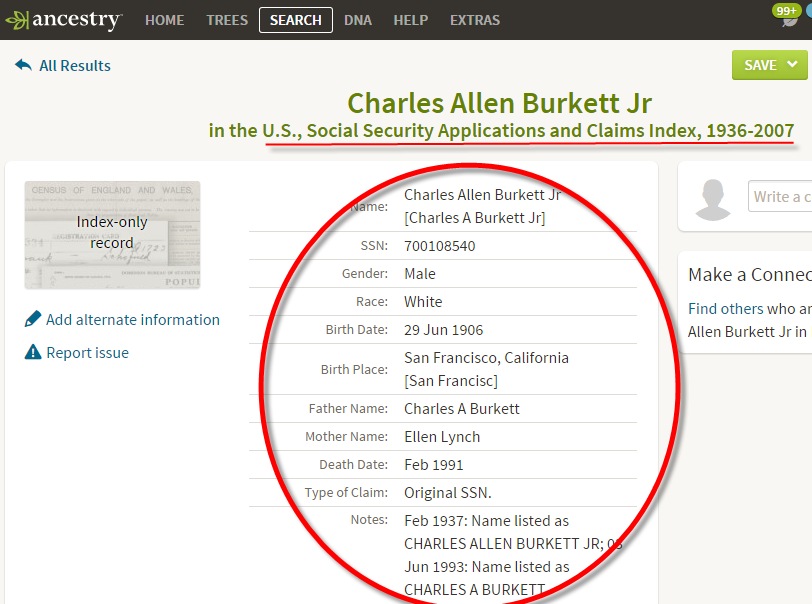Switch to the DNA section
This screenshot has height=604, width=812.
(x=358, y=19)
